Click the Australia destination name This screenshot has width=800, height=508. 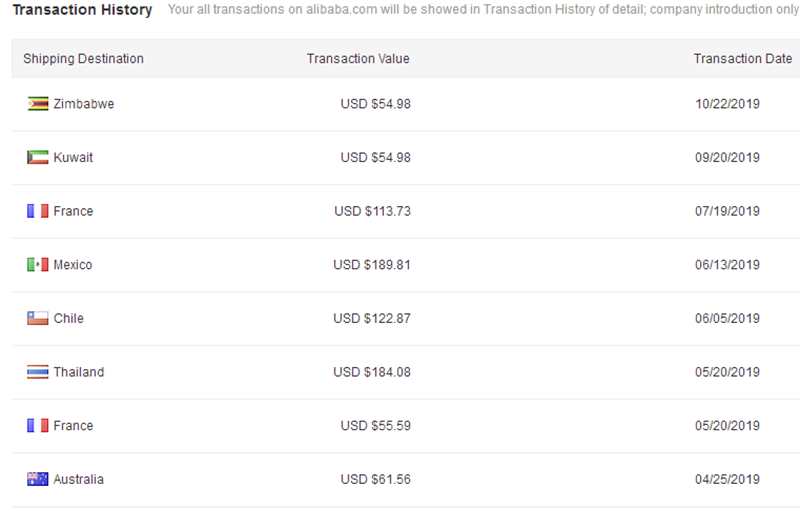[x=79, y=479]
